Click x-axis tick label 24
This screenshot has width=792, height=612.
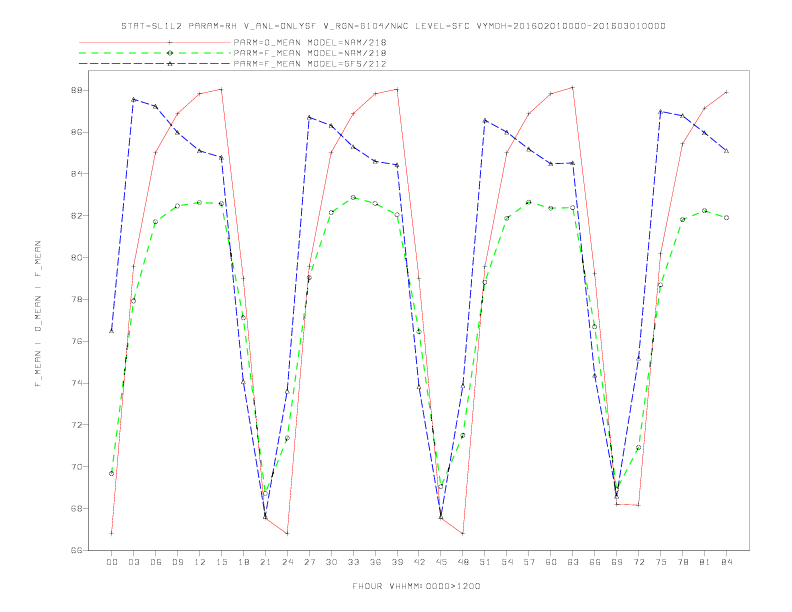[287, 562]
